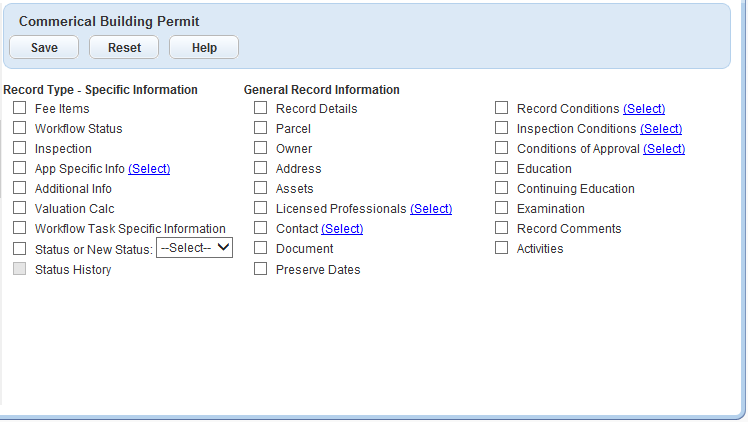This screenshot has height=422, width=748.
Task: Enable the Parcel checkbox
Action: pyautogui.click(x=261, y=128)
